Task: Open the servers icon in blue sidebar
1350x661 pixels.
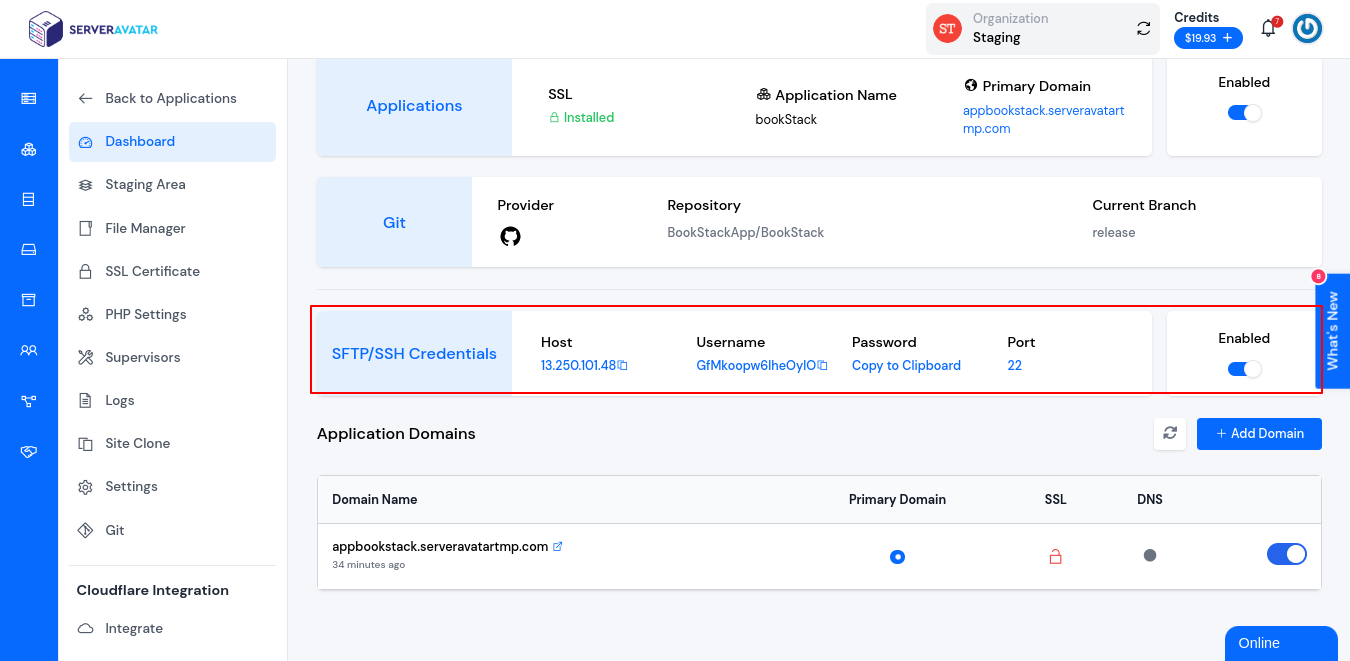Action: tap(29, 98)
